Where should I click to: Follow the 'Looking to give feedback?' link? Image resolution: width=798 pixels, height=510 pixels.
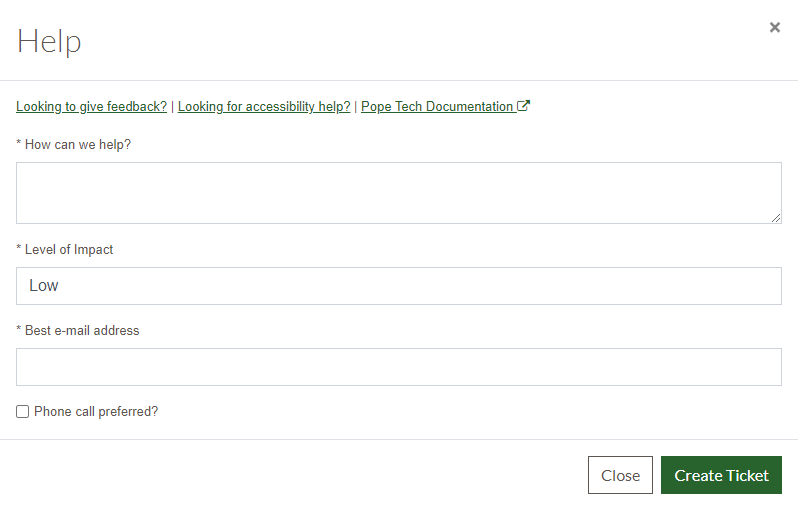tap(92, 106)
